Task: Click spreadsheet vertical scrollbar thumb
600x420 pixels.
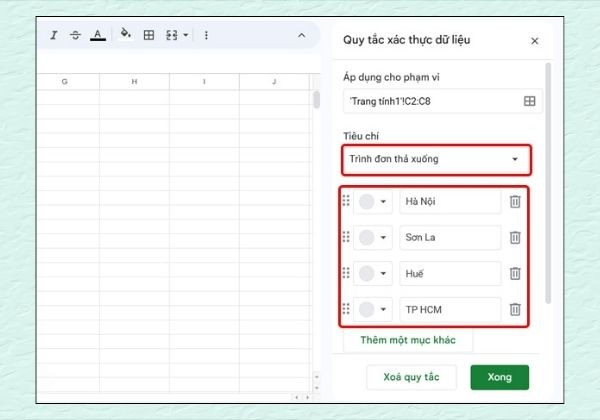Action: (316, 99)
